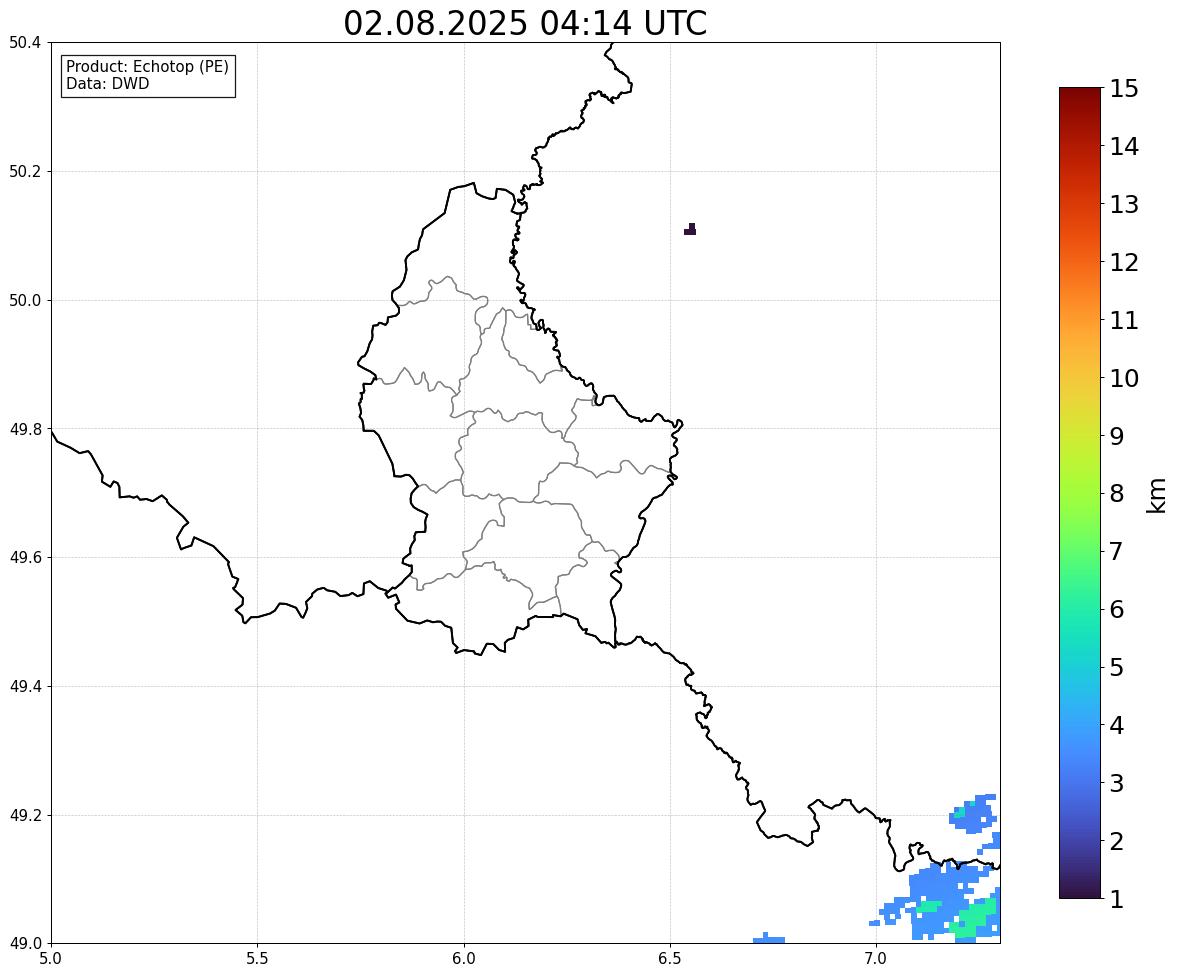Click longitude axis label 7.0
The image size is (1178, 976).
pos(877,959)
